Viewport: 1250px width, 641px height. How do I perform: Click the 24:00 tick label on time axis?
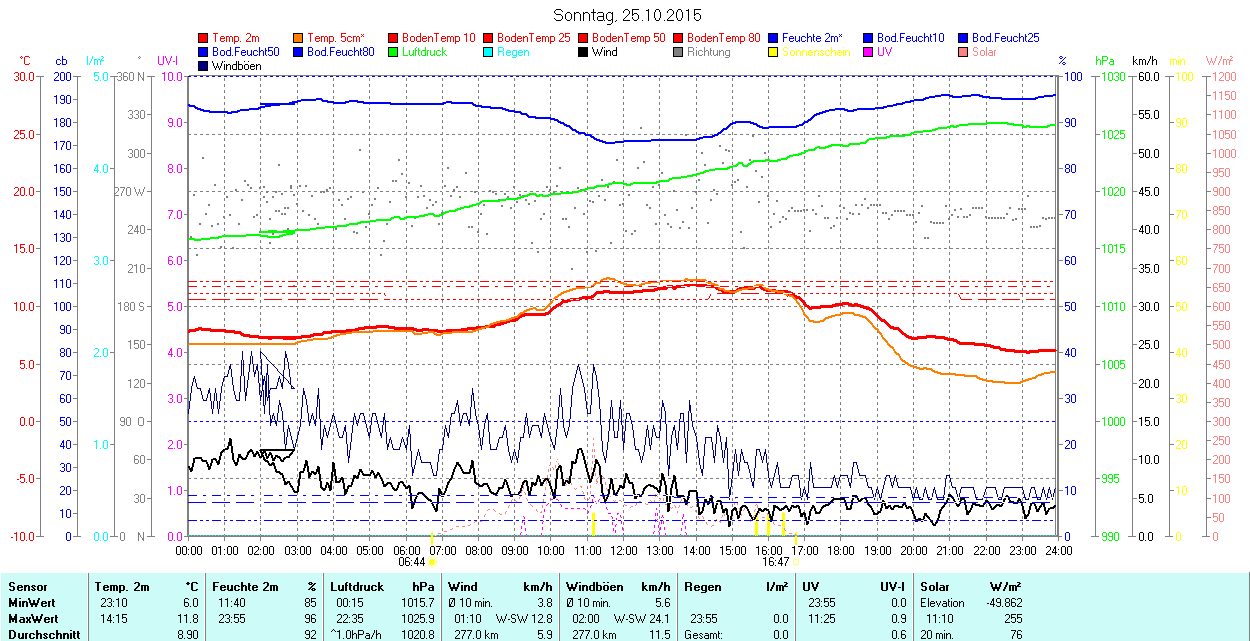[x=1058, y=550]
